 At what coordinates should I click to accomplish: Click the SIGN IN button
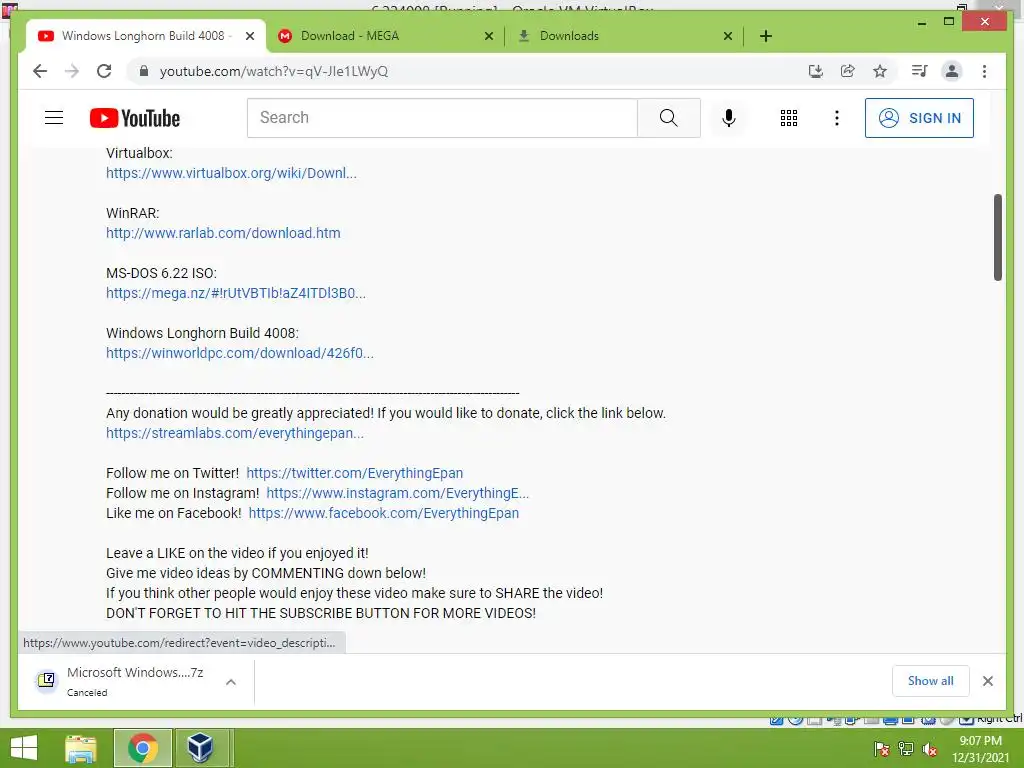(x=919, y=118)
